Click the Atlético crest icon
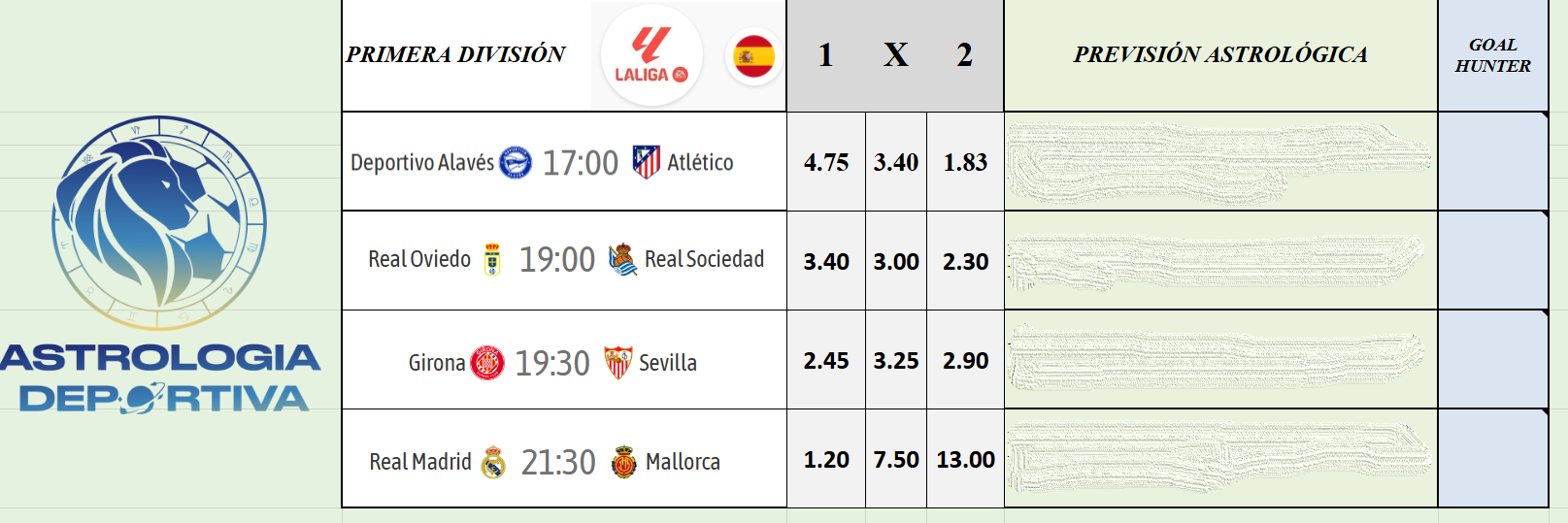1568x523 pixels. click(647, 161)
